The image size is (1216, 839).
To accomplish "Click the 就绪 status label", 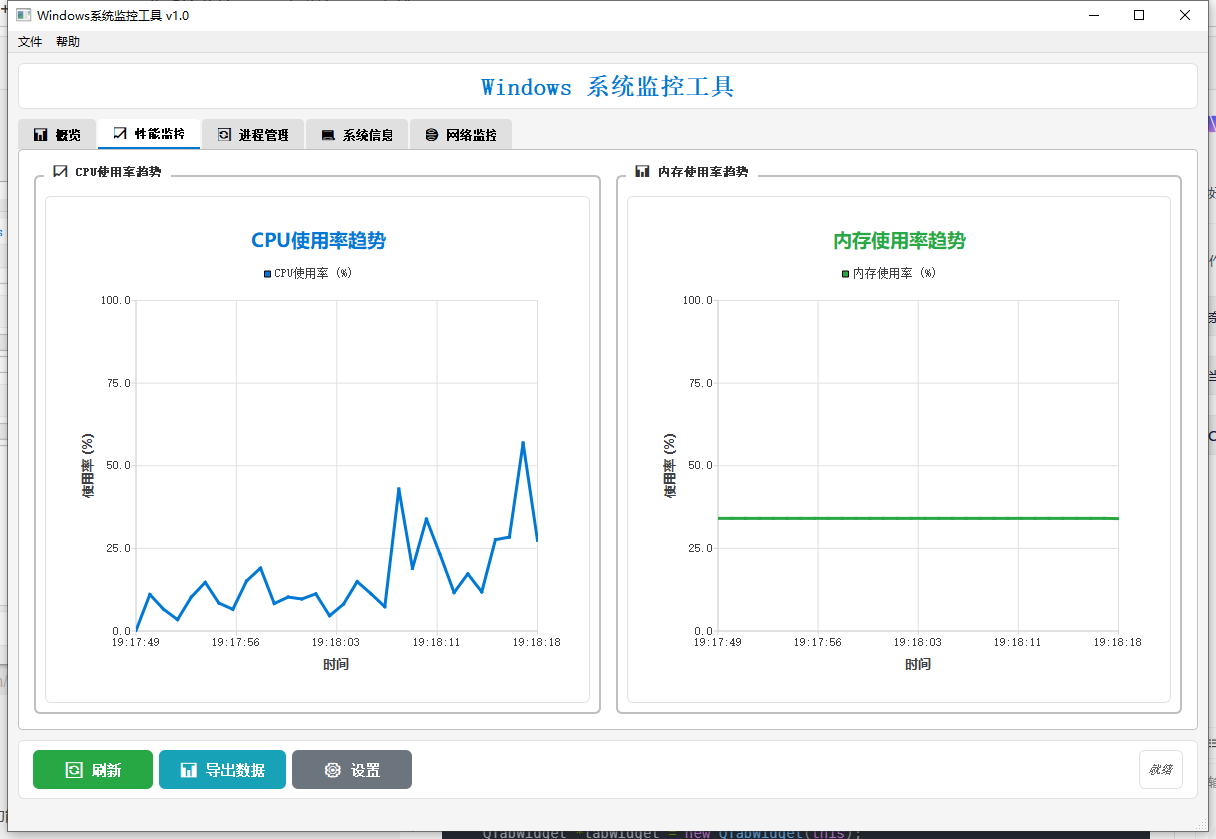I will pos(1161,770).
